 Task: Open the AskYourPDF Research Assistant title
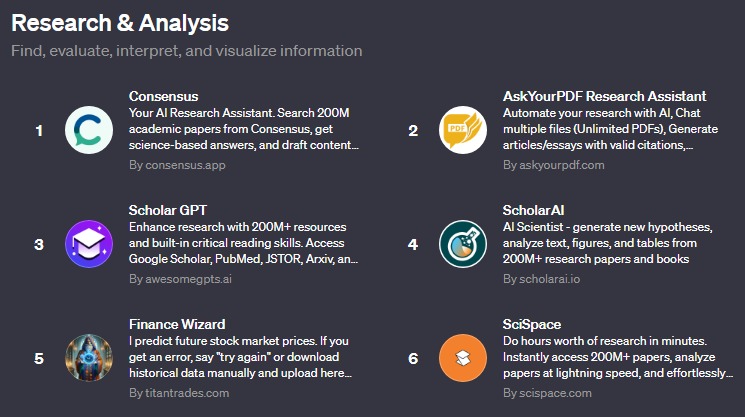click(604, 96)
